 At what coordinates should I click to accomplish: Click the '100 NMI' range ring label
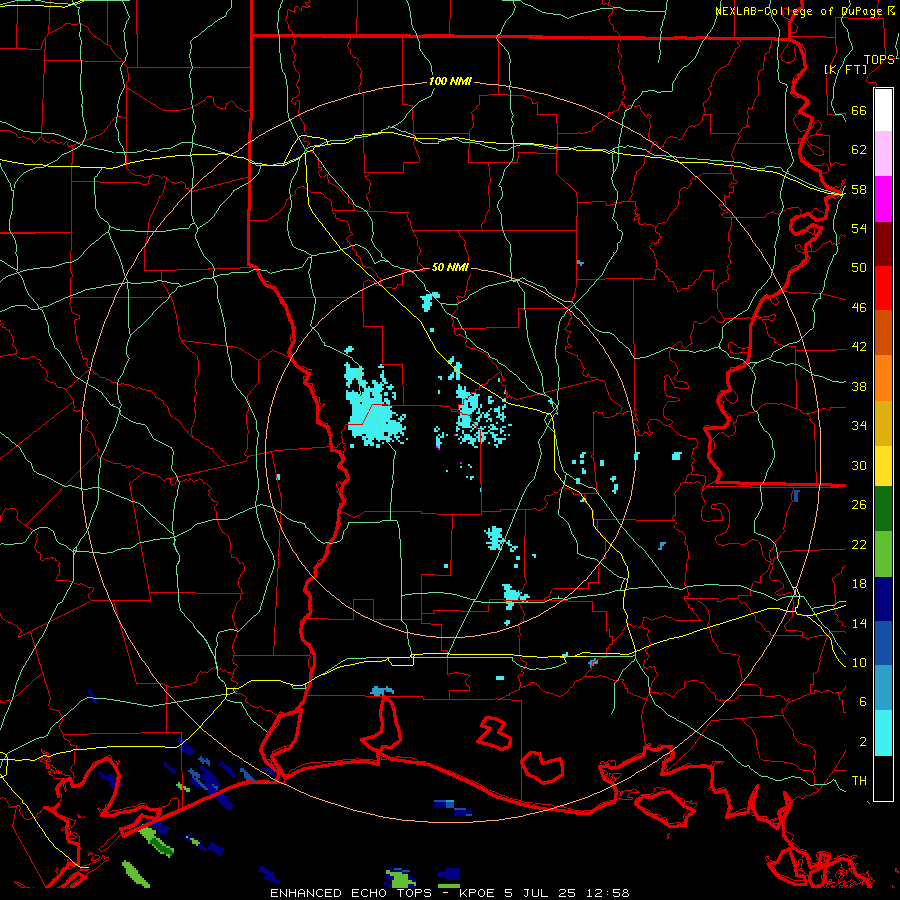(450, 81)
